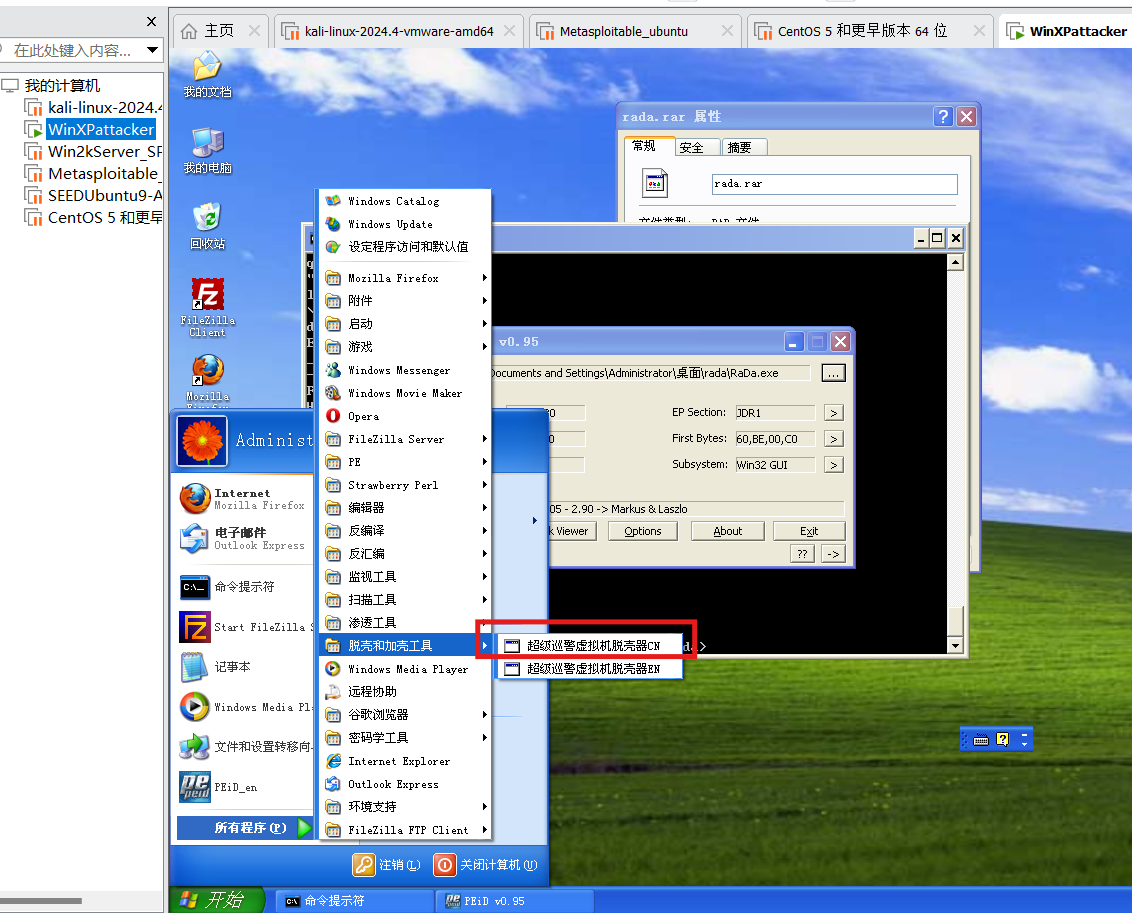This screenshot has width=1132, height=913.
Task: Click help ? button in rada.rar properties
Action: pyautogui.click(x=943, y=116)
